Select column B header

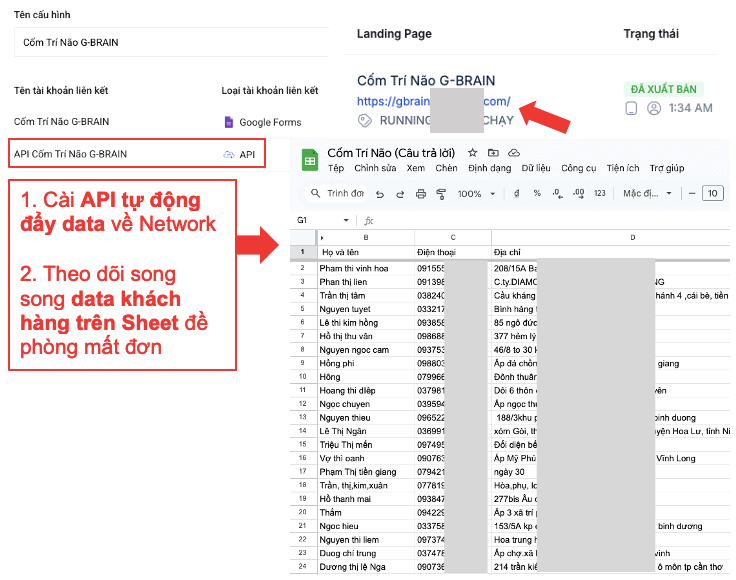[366, 237]
